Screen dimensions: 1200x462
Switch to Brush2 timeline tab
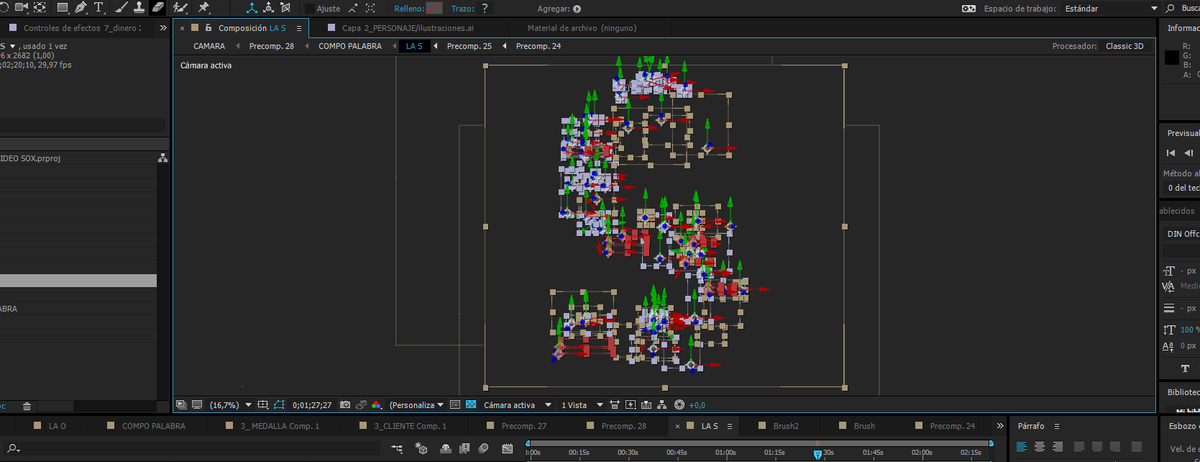[x=785, y=426]
